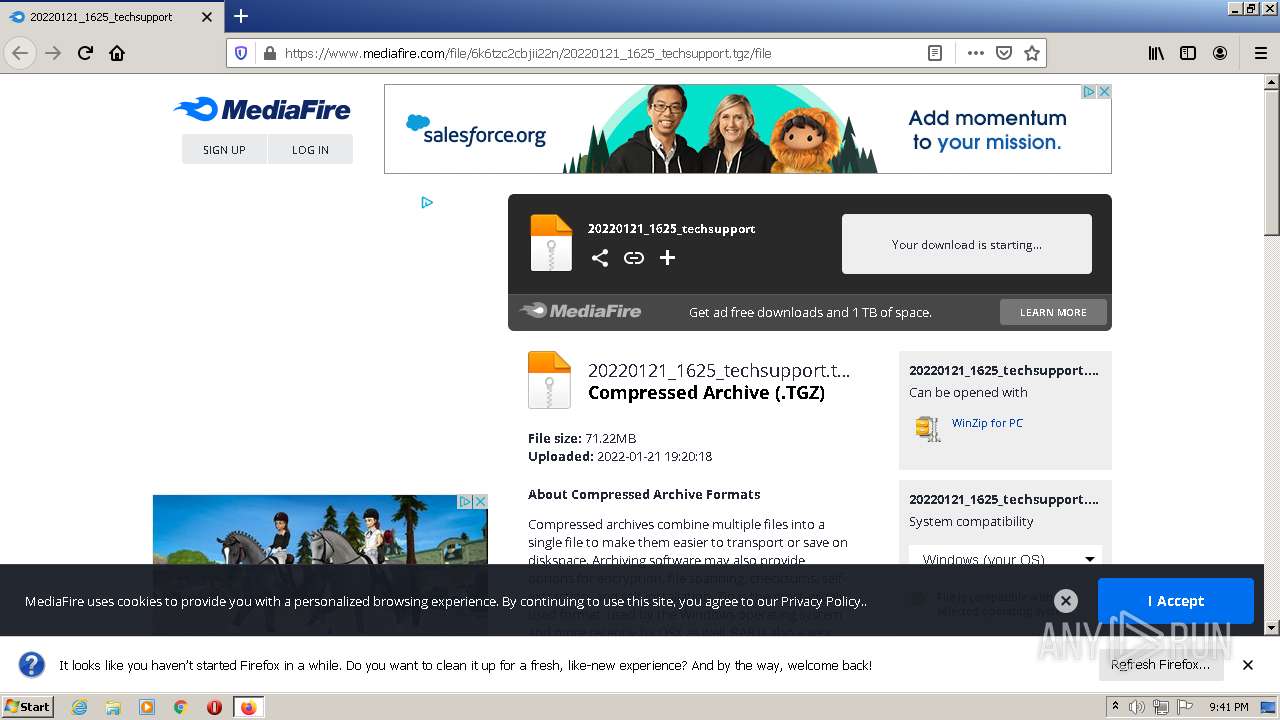Click the Firefox taskbar button
The height and width of the screenshot is (720, 1280).
coord(248,707)
